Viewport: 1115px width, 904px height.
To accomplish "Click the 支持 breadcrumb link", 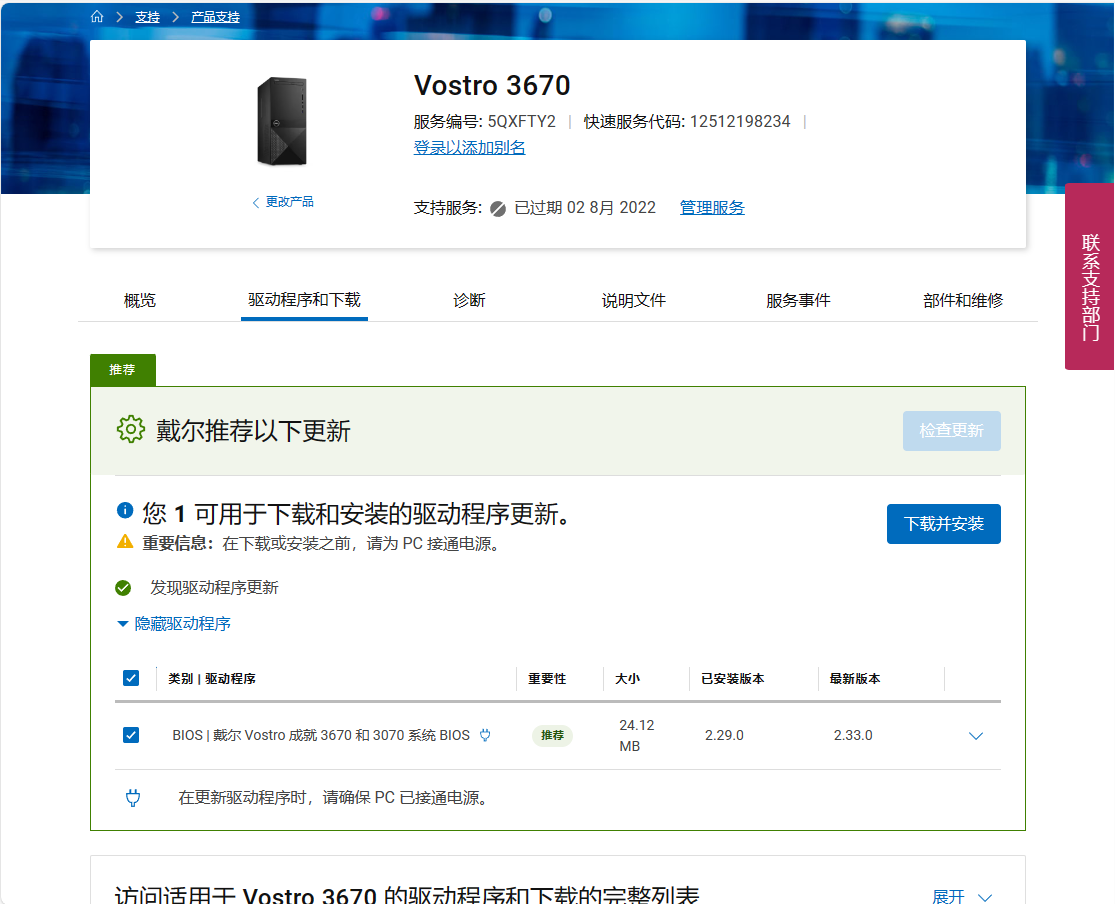I will coord(147,17).
